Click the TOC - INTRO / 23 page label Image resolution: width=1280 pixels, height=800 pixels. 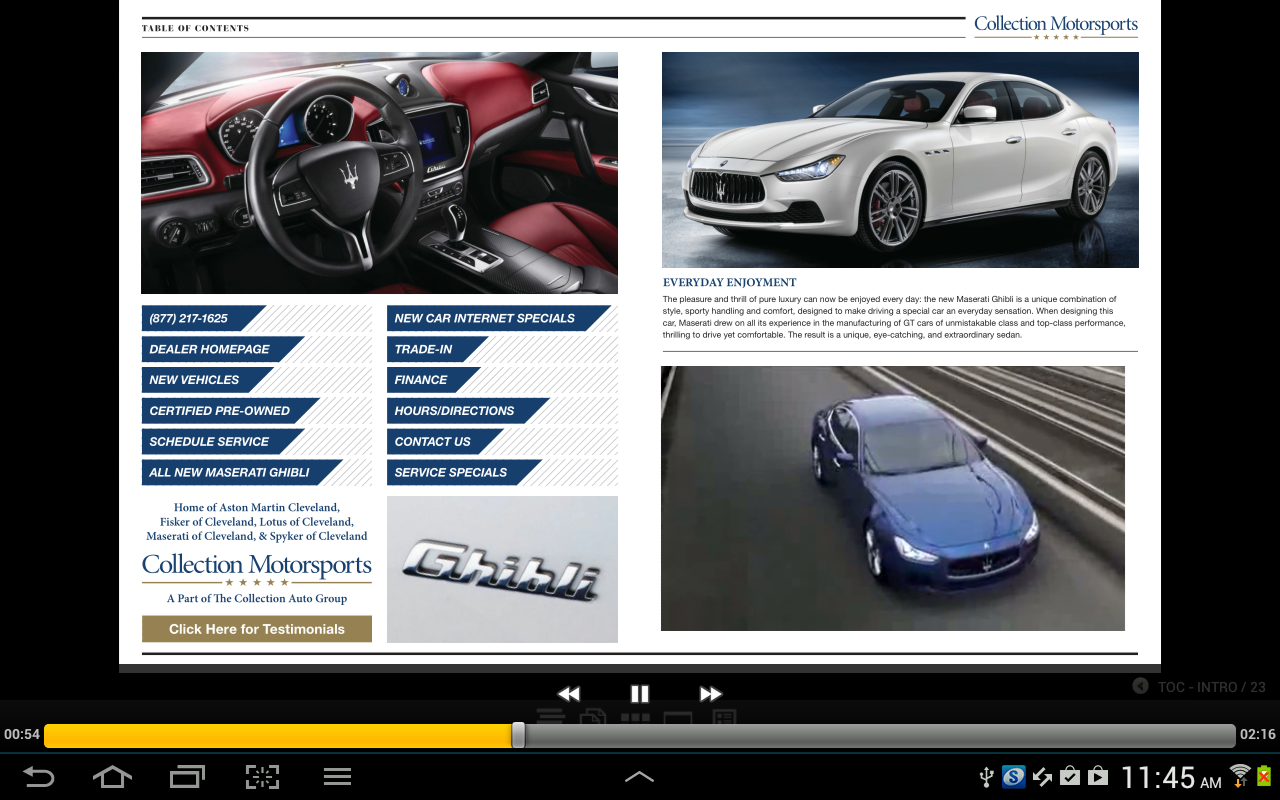pos(1212,687)
